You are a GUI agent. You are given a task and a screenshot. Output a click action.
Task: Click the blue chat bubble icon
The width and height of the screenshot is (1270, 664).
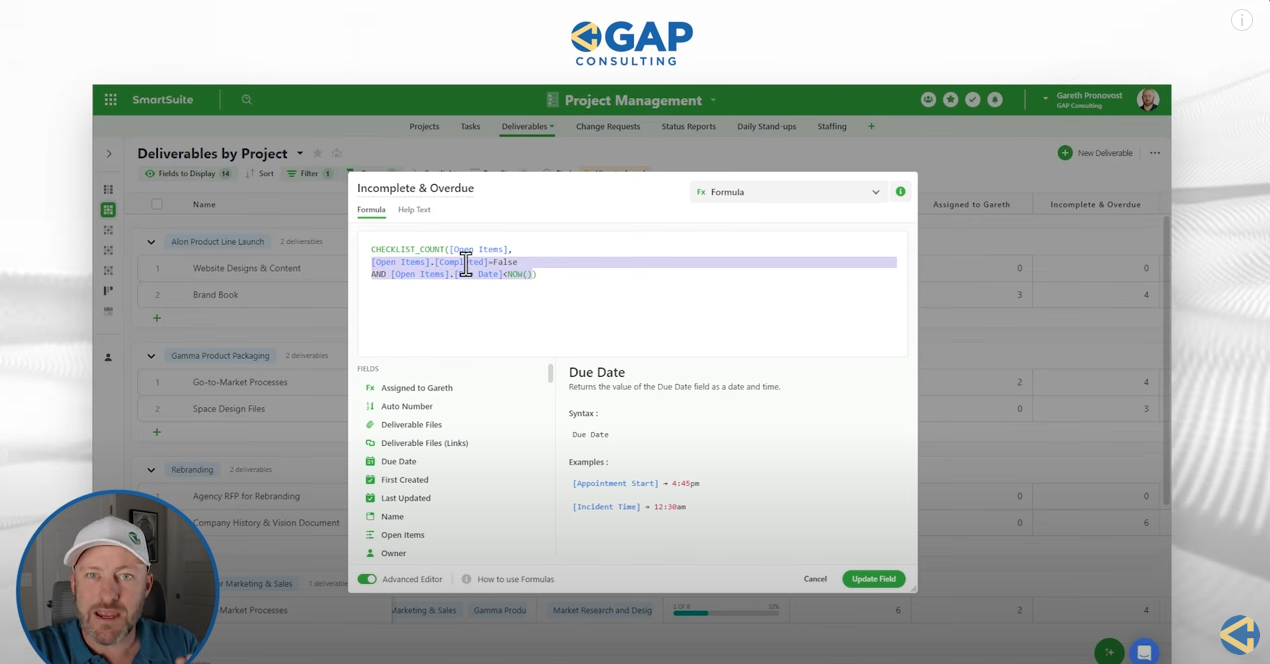(x=1145, y=652)
